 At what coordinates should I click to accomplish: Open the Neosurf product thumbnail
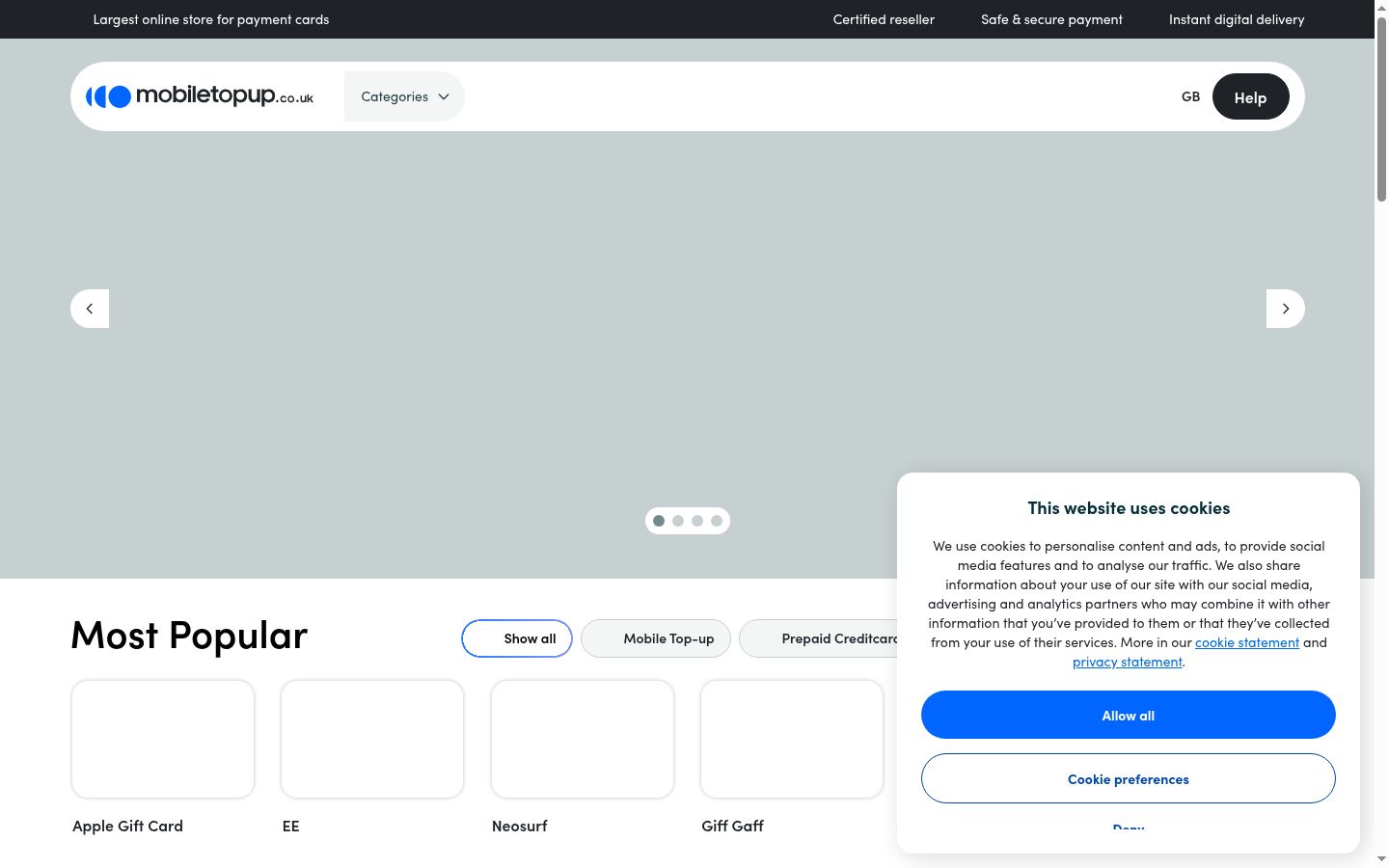(x=583, y=739)
